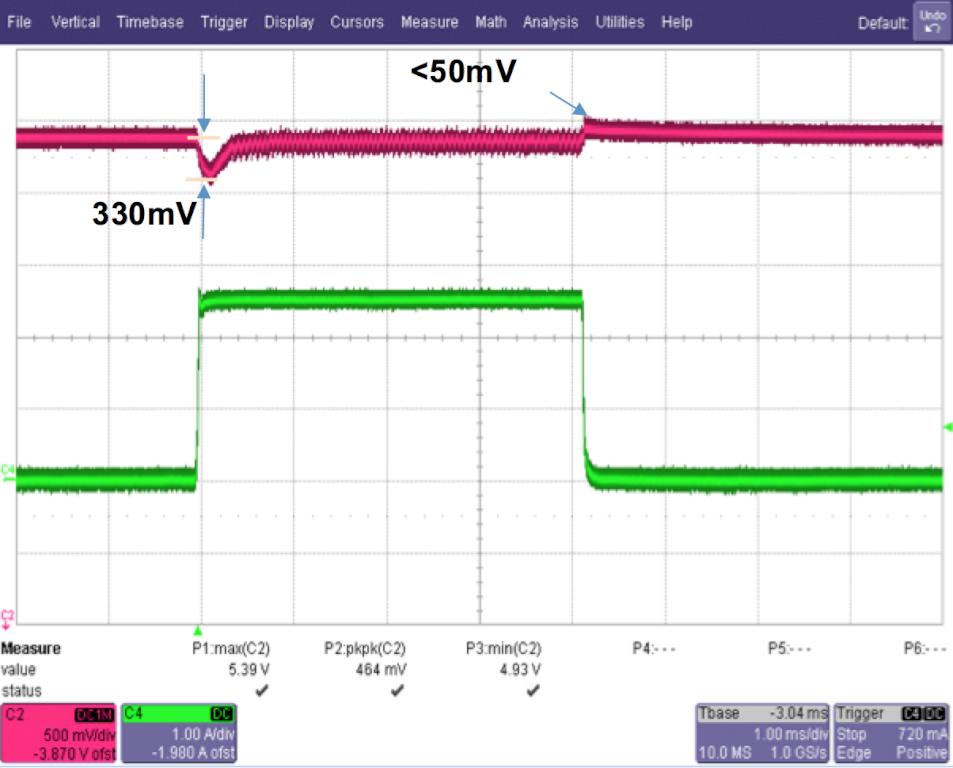Open the Vertical menu

point(75,22)
